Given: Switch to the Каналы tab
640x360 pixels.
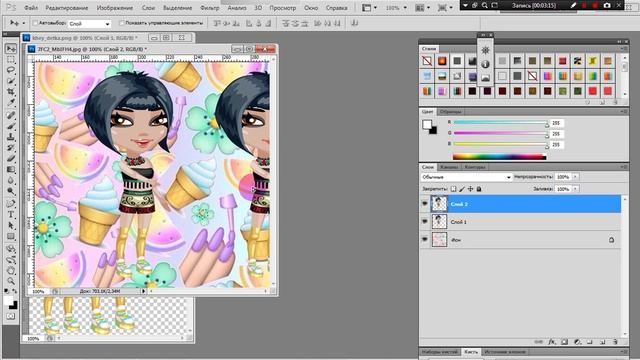Looking at the screenshot, I should point(449,167).
